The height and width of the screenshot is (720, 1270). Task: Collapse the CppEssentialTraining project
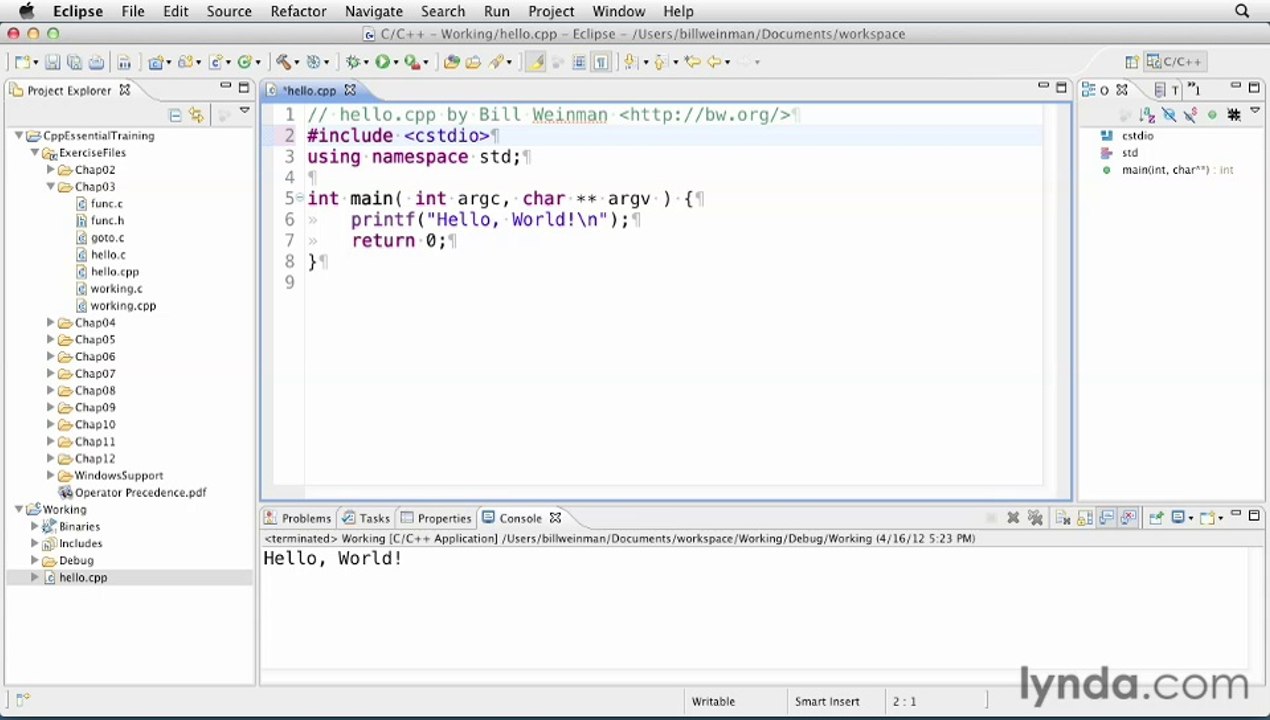coord(19,135)
